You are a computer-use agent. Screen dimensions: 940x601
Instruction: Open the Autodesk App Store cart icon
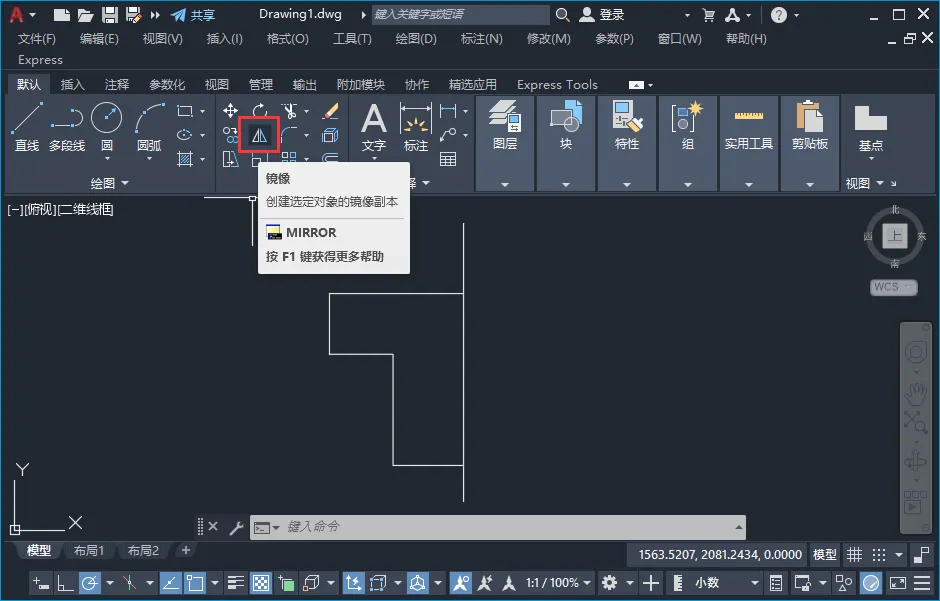(709, 15)
